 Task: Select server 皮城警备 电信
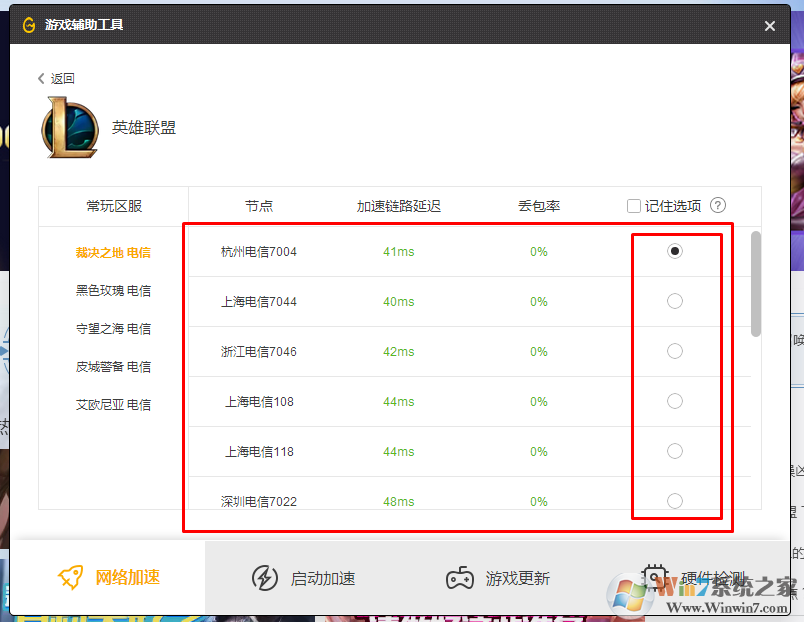[113, 367]
